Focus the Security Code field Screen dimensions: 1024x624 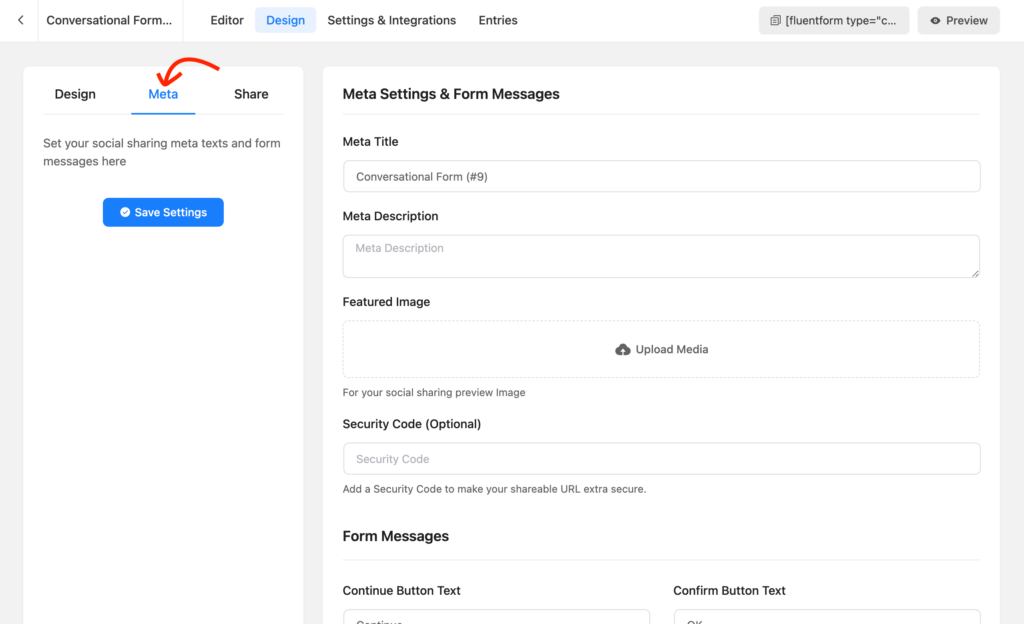pyautogui.click(x=661, y=458)
